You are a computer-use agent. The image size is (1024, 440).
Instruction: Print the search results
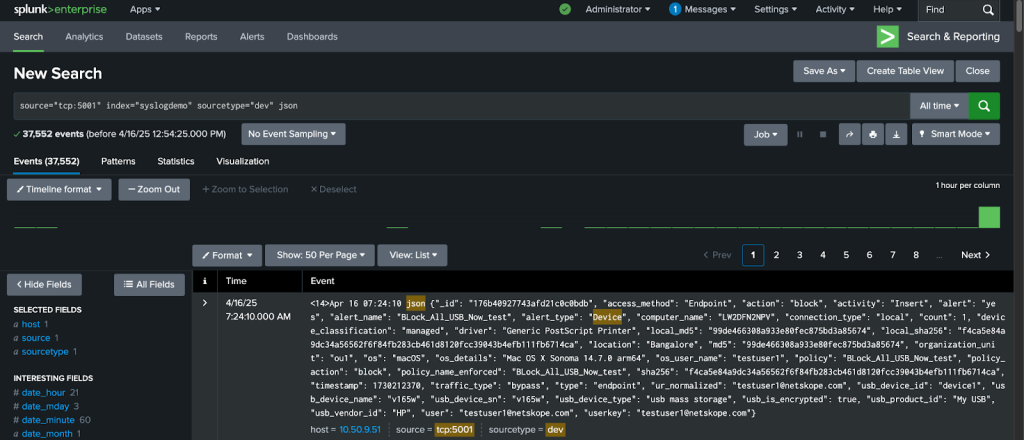coord(872,134)
